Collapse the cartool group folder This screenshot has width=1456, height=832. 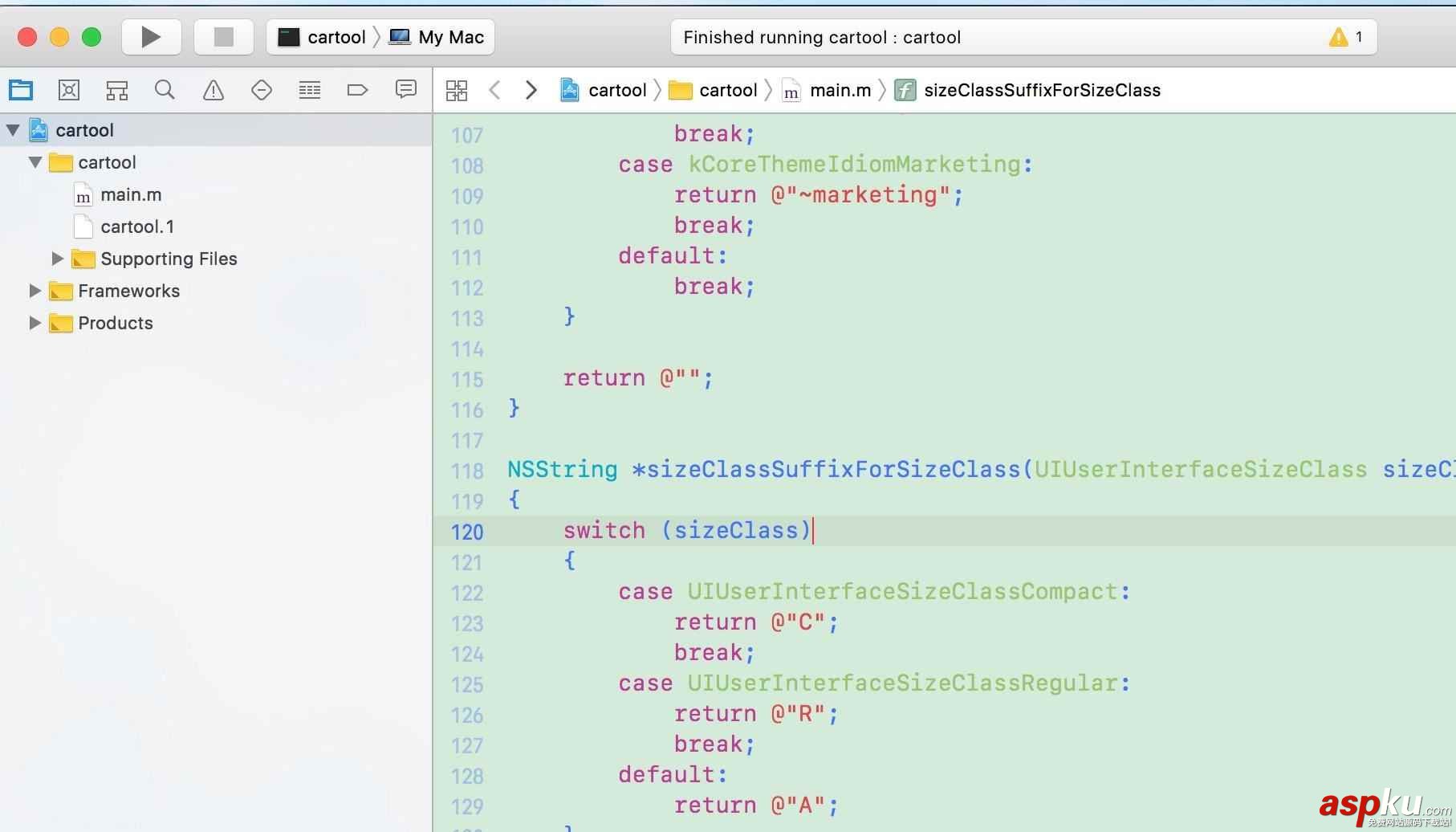pyautogui.click(x=35, y=162)
